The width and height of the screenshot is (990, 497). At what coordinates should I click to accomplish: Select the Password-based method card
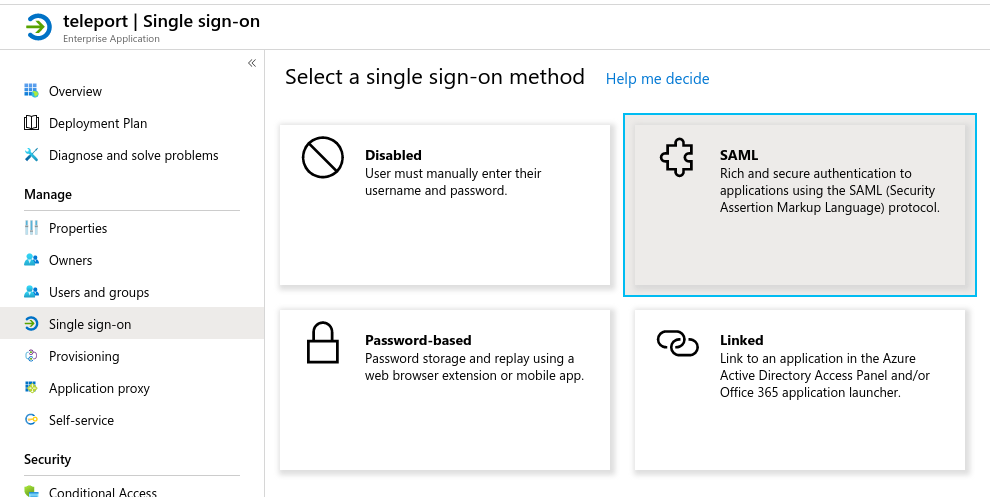pos(445,390)
